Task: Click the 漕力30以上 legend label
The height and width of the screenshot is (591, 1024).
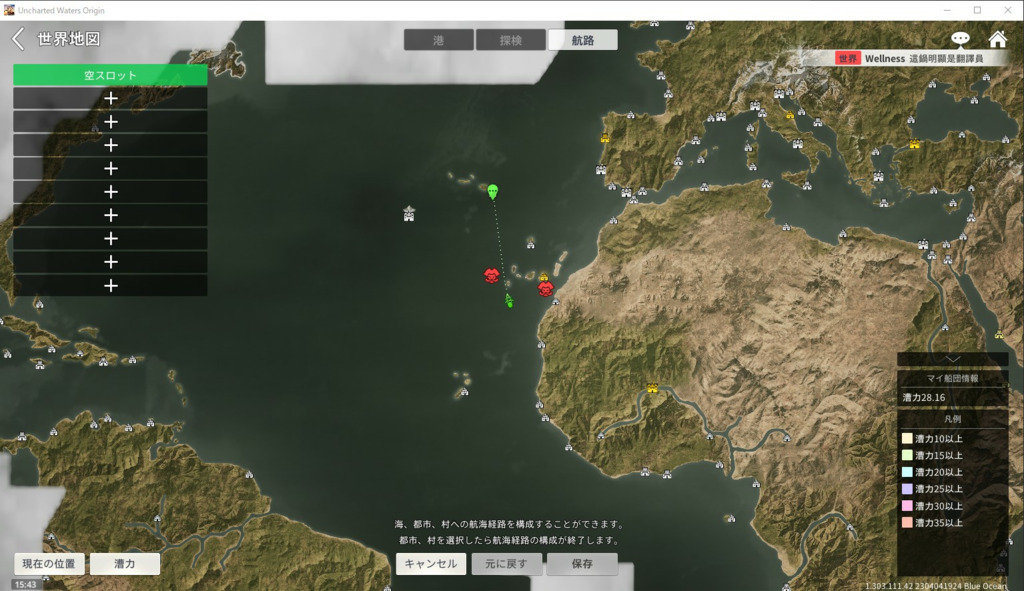Action: (939, 506)
